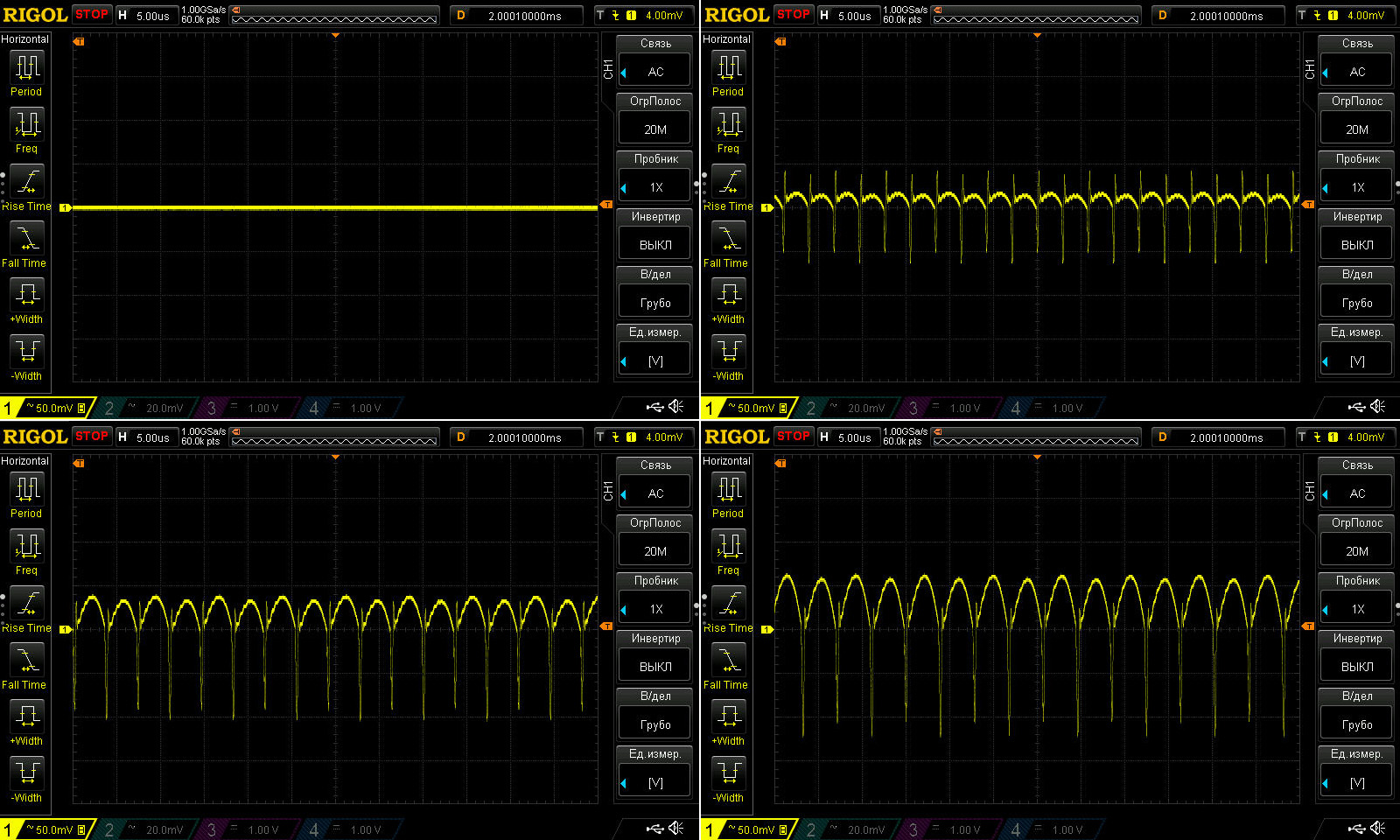Toggle Инвертир ВЫКЛ in top-left scope
Image resolution: width=1400 pixels, height=840 pixels.
(655, 244)
